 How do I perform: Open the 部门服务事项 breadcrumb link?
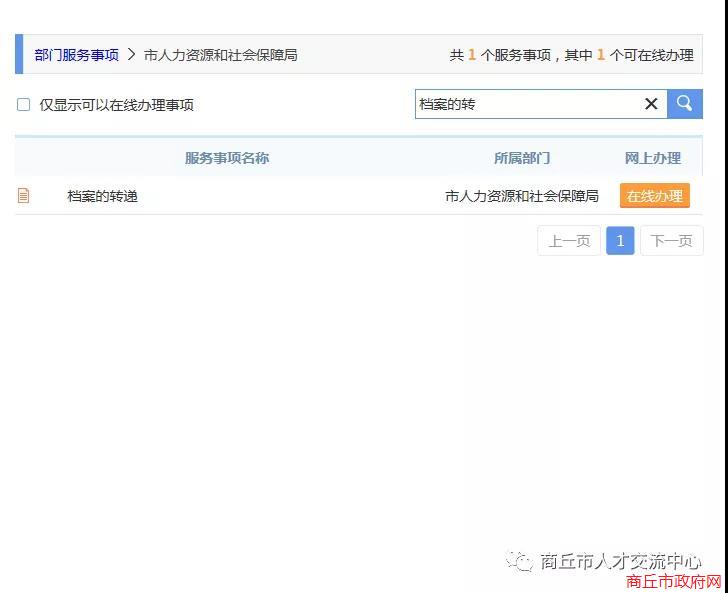(x=77, y=55)
